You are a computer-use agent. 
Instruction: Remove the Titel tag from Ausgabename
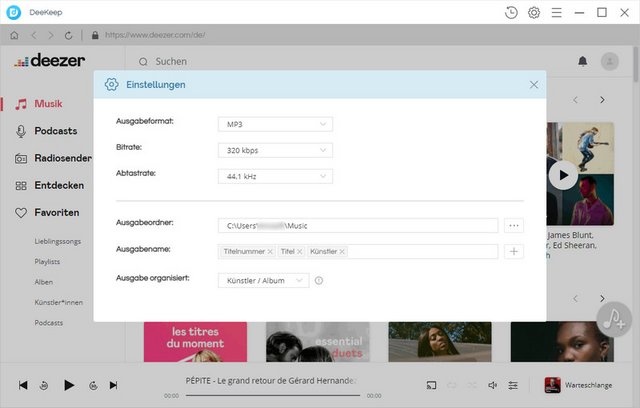(299, 252)
